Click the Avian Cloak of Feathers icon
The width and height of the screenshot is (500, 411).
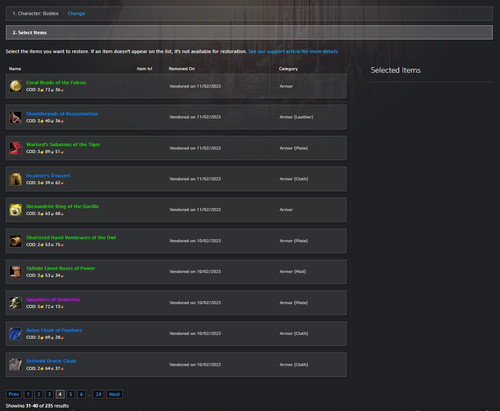point(15,334)
